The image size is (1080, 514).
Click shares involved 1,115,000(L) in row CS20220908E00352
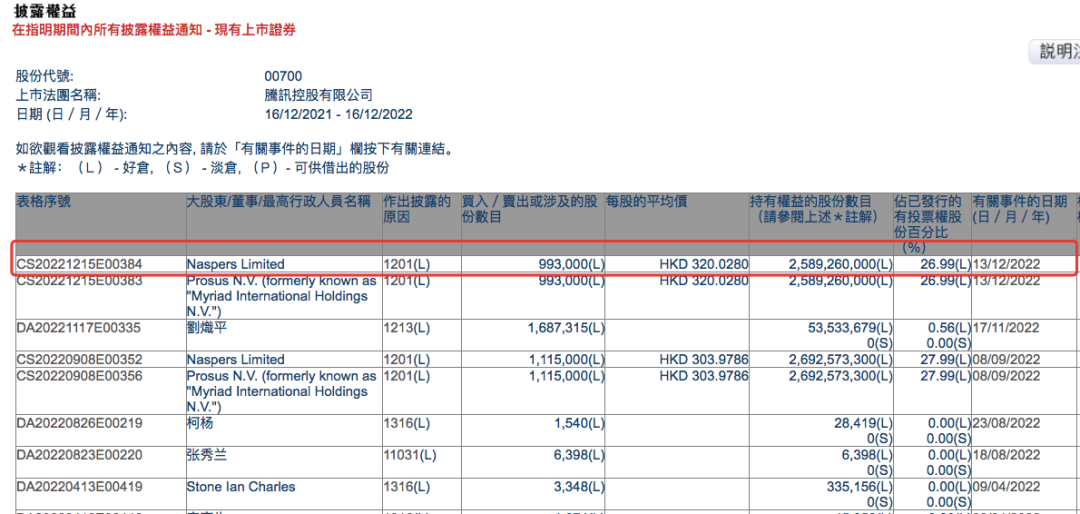click(x=565, y=359)
